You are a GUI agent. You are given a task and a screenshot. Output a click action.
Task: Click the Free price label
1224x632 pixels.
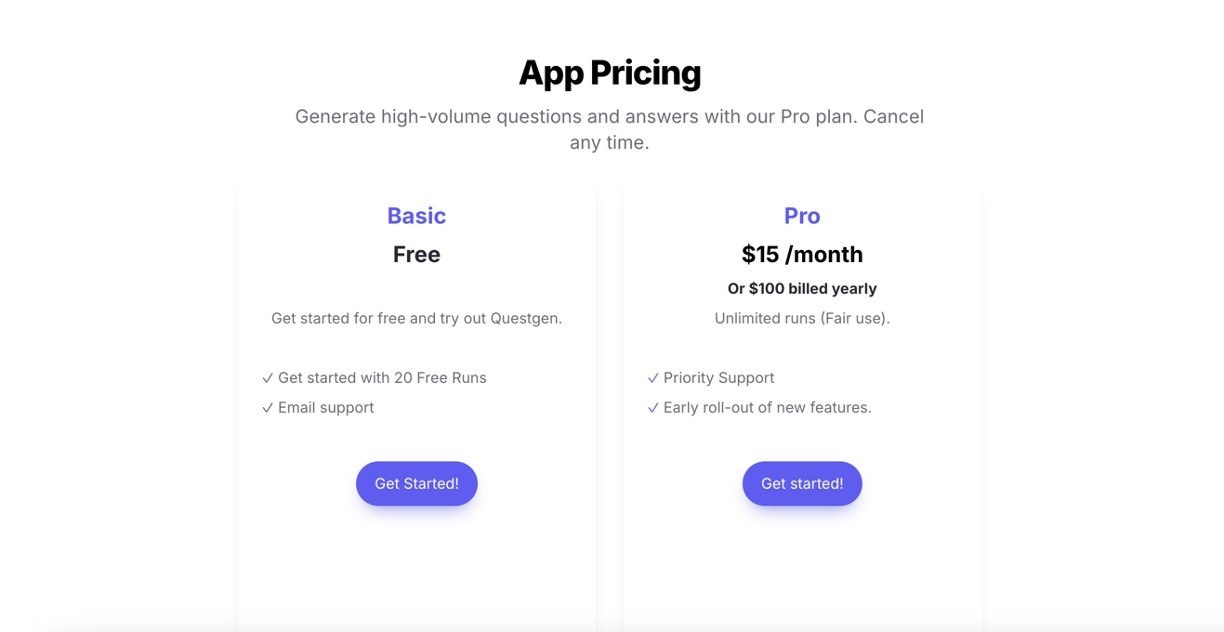point(416,255)
